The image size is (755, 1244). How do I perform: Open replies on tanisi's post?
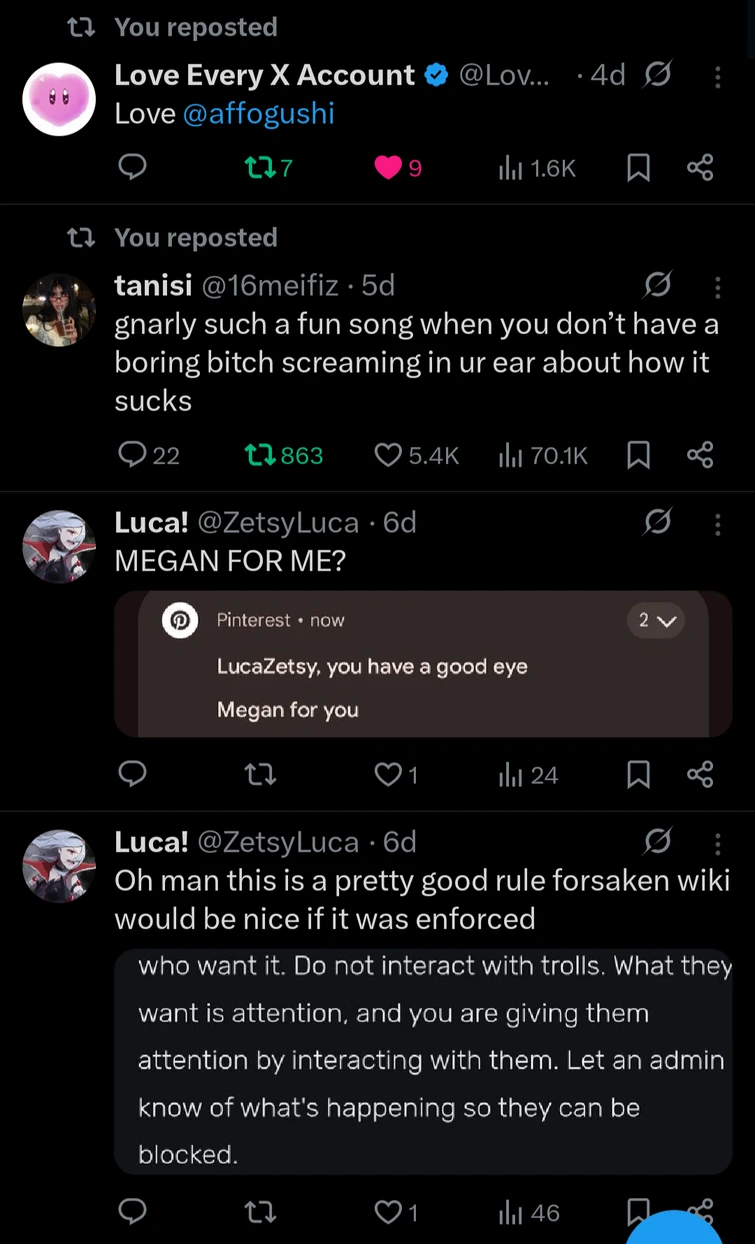[133, 456]
